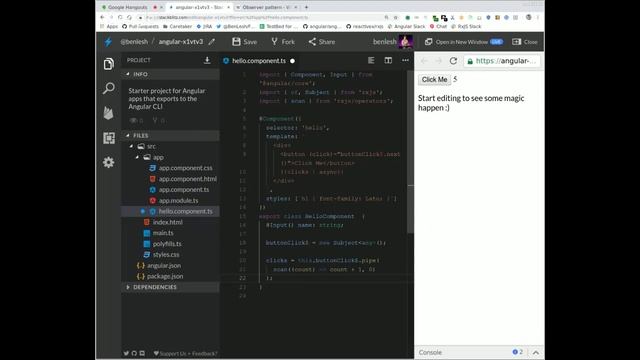Open GitHub icon in sidebar footer
The width and height of the screenshot is (640, 360).
134,353
